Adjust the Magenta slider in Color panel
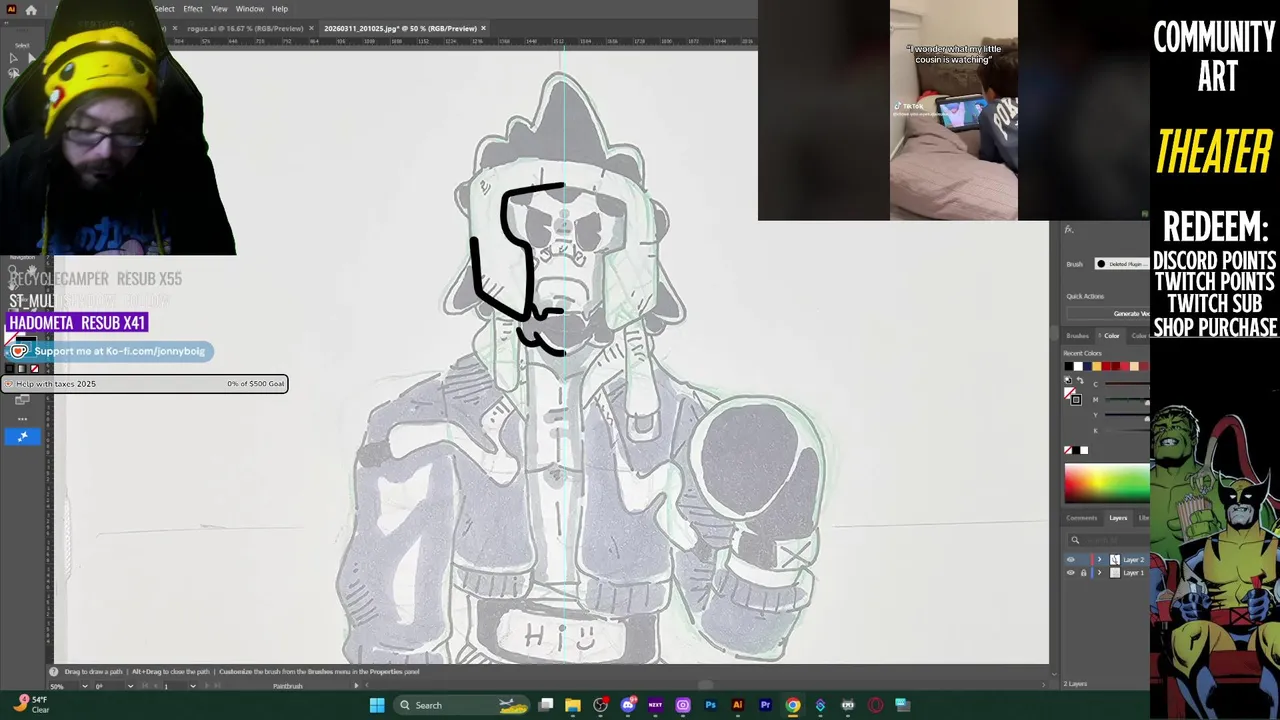This screenshot has height=720, width=1280. click(x=1127, y=399)
